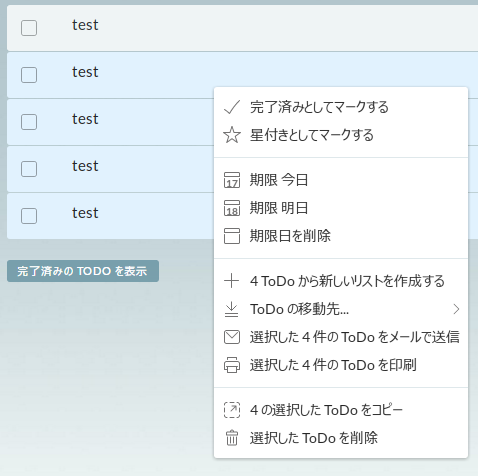
Task: Expand the ToDo の移動先 submenu chevron
Action: [456, 309]
